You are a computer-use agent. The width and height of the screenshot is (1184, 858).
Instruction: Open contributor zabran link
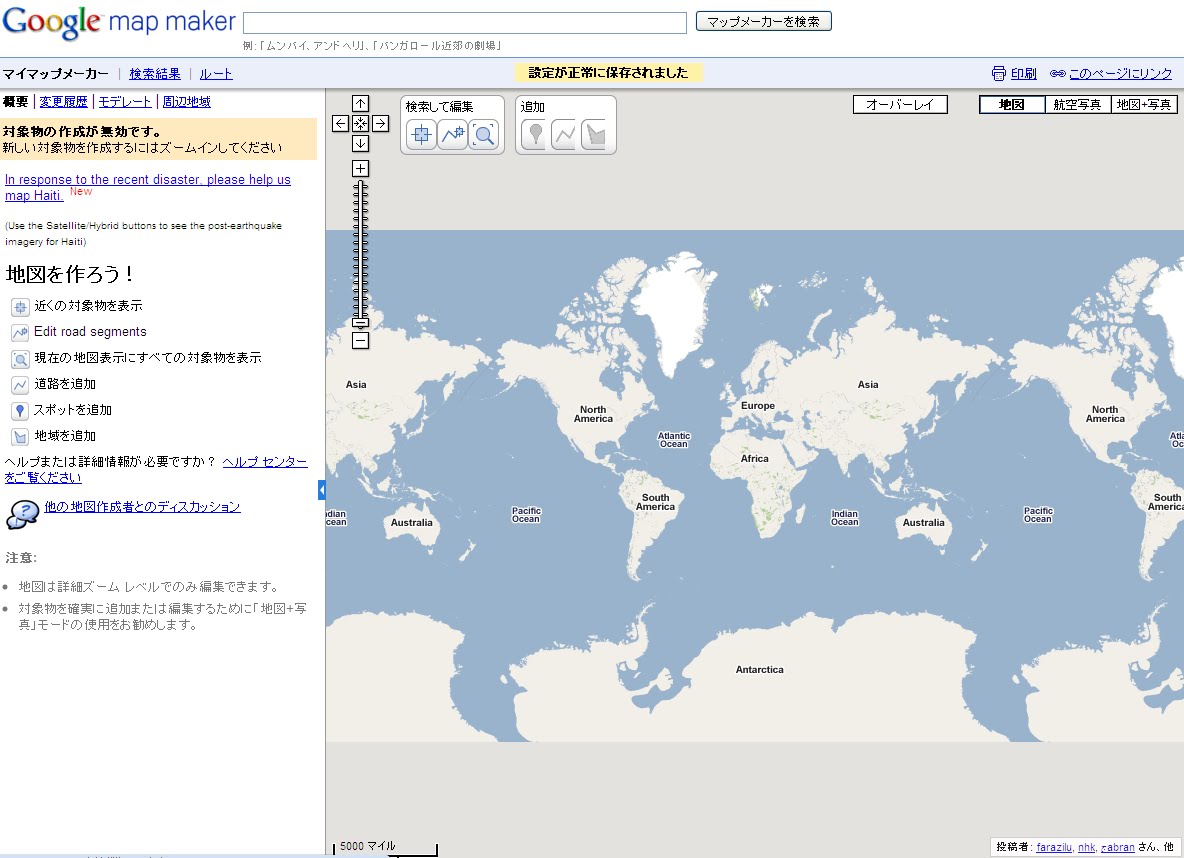coord(1118,847)
